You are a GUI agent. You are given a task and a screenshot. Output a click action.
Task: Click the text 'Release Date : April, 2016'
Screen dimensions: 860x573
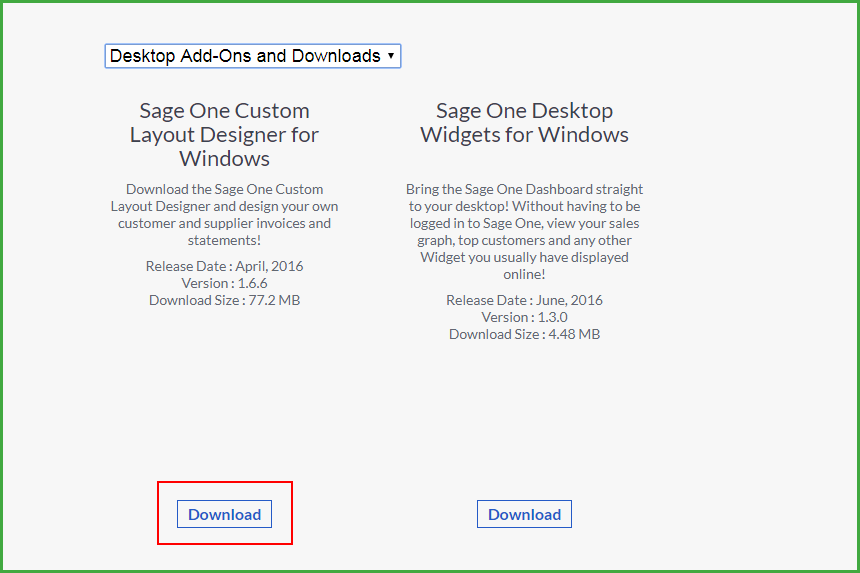[224, 266]
